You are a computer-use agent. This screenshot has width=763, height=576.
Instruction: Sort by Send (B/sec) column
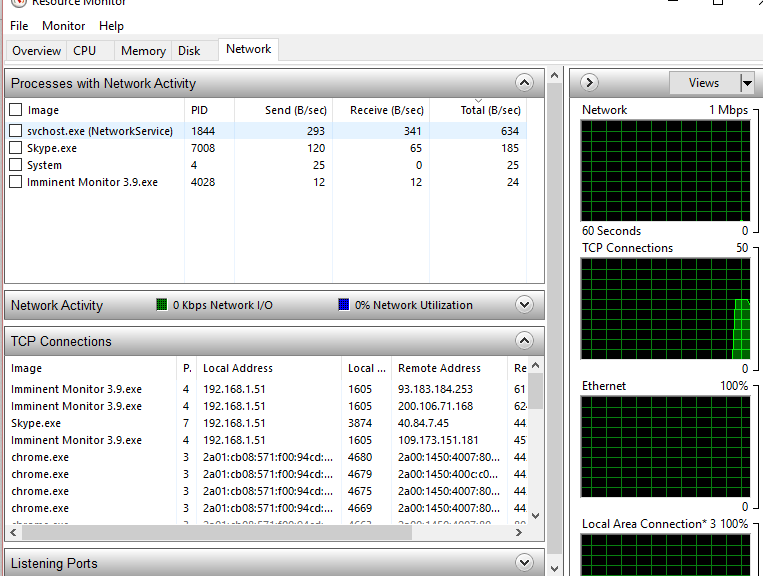pos(283,110)
